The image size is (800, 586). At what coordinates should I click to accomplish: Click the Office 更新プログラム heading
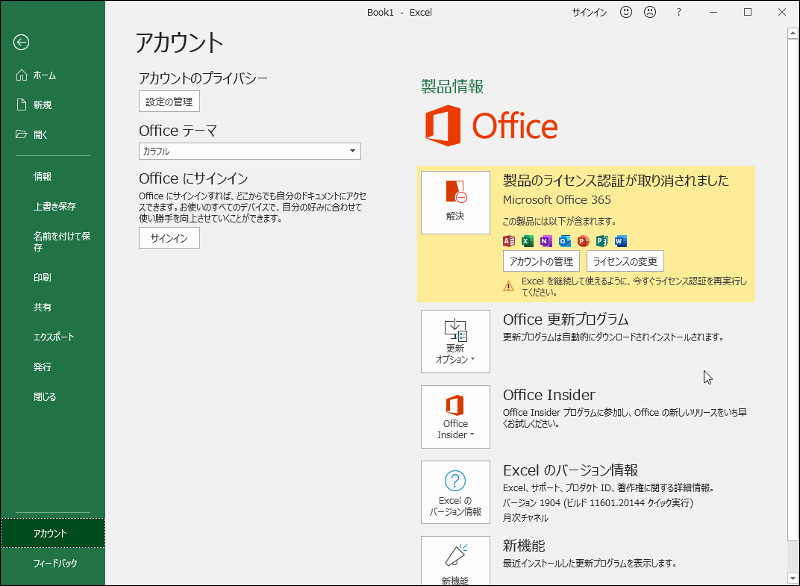coord(565,320)
